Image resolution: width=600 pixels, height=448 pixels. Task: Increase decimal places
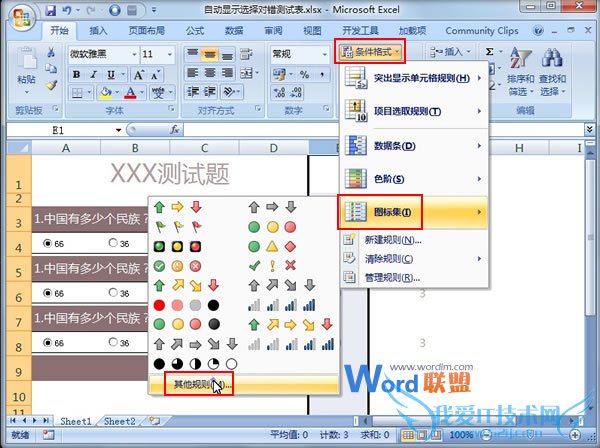point(279,92)
